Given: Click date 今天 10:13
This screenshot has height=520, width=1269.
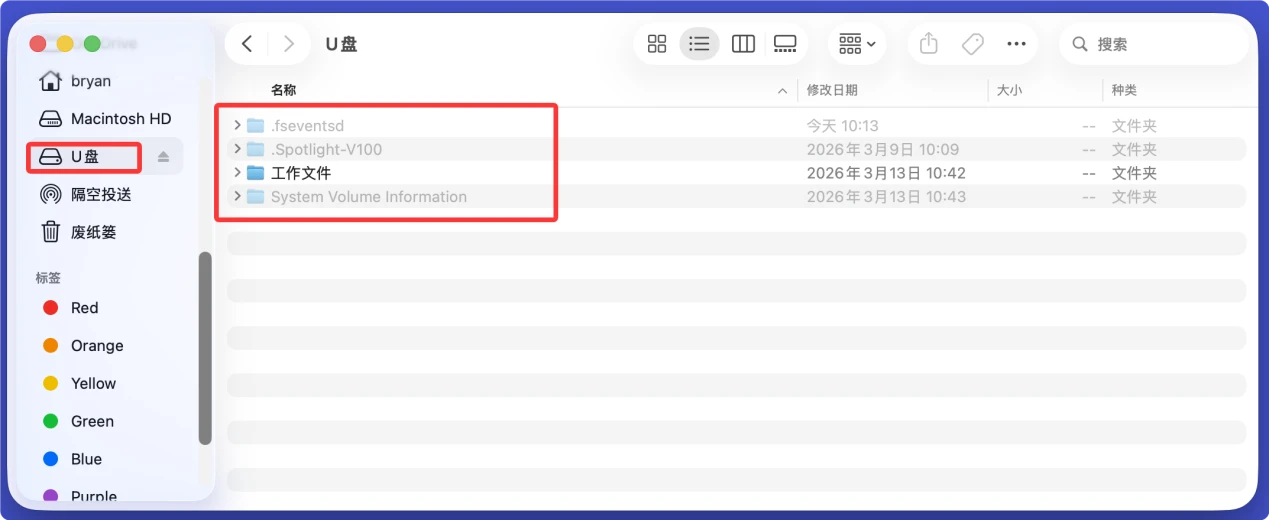Looking at the screenshot, I should 842,126.
